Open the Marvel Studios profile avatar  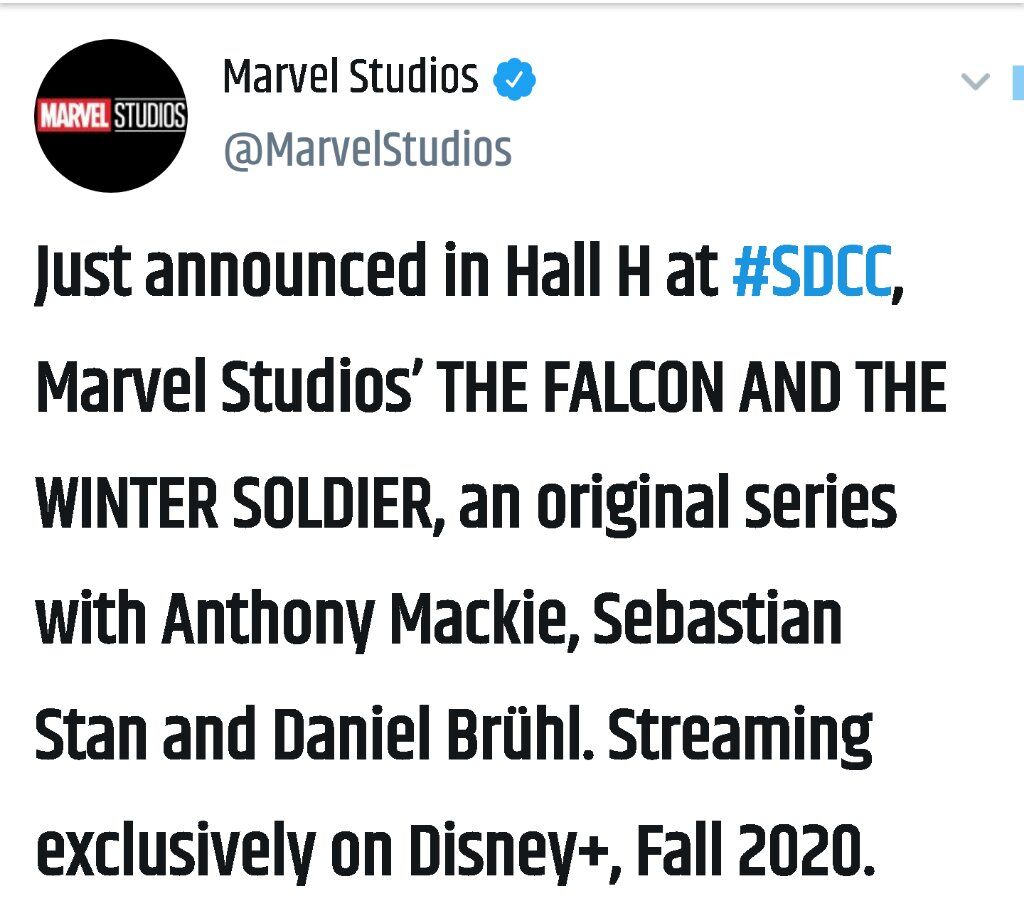coord(111,116)
